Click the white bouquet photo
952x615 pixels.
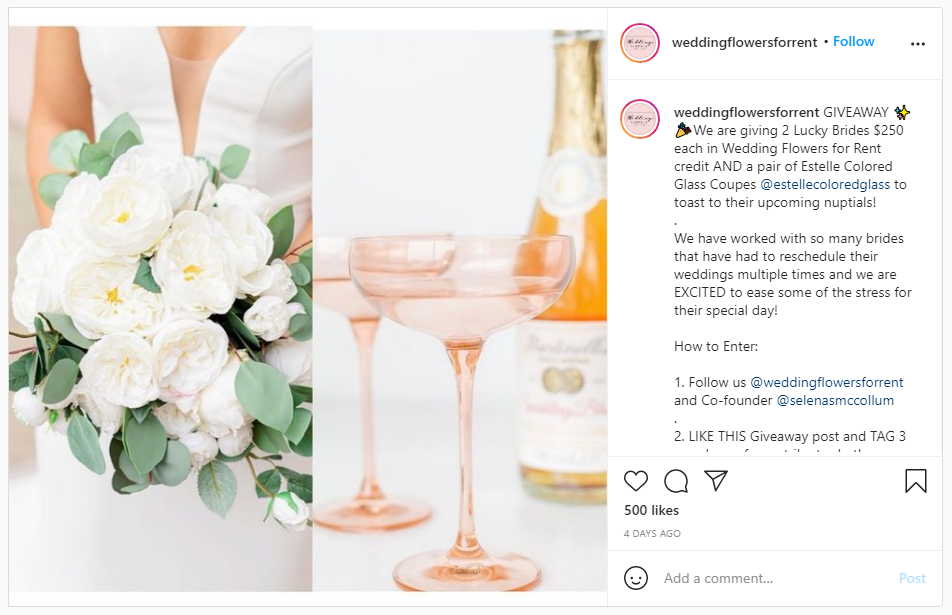tap(161, 309)
